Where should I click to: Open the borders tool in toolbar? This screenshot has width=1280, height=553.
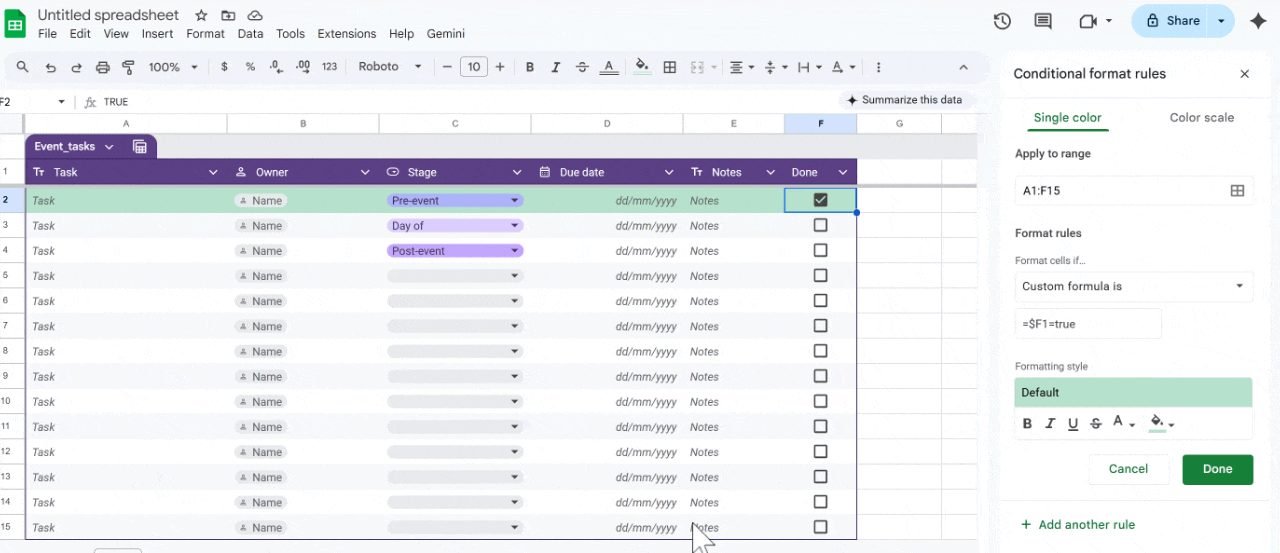[670, 67]
